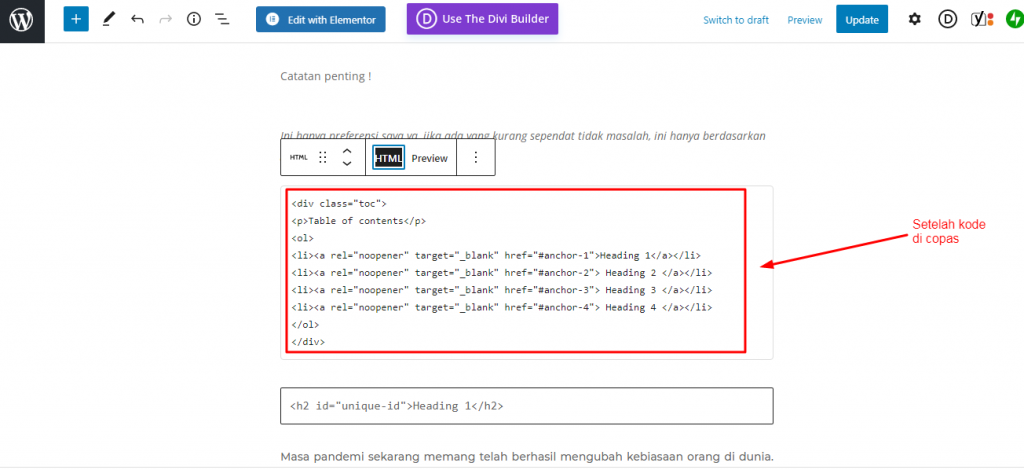Open the Yoast SEO icon
Screen dimensions: 1024x470
point(981,20)
